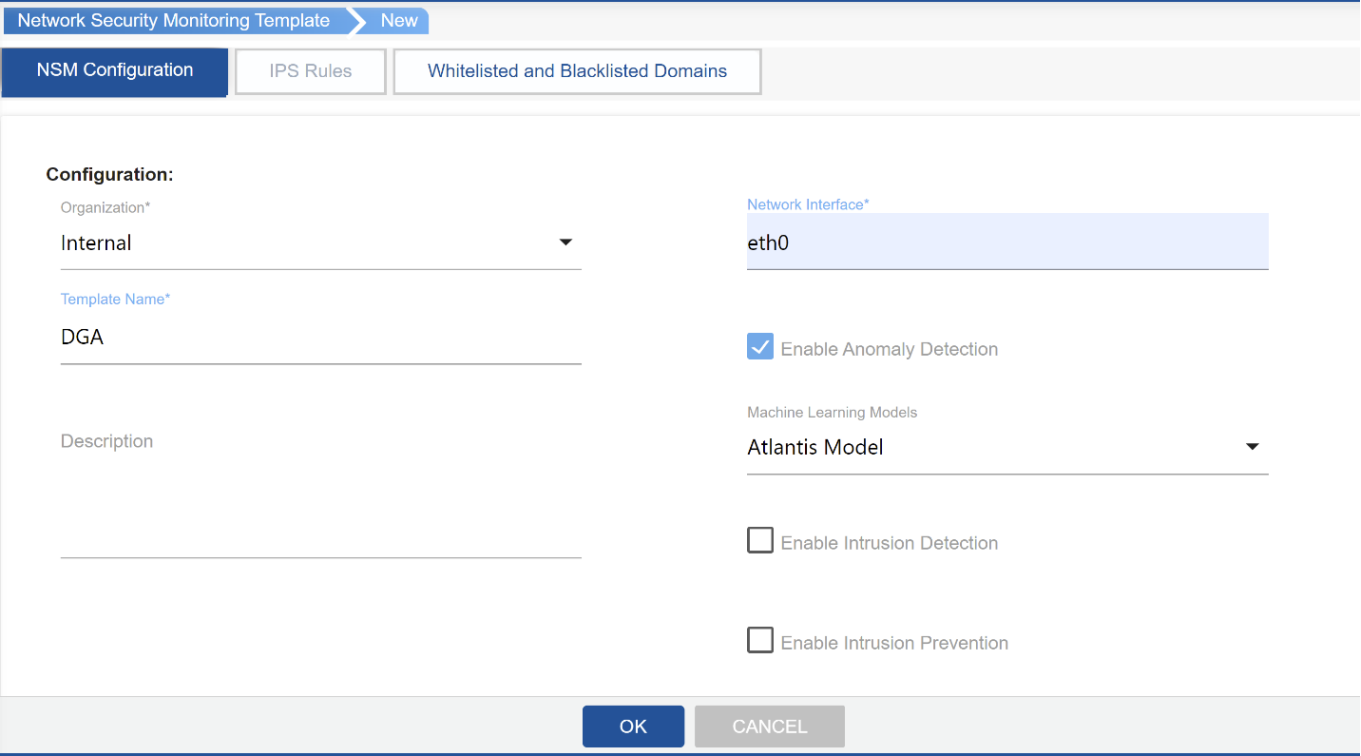Click the OK button
Screen dimensions: 1361x756
point(632,726)
